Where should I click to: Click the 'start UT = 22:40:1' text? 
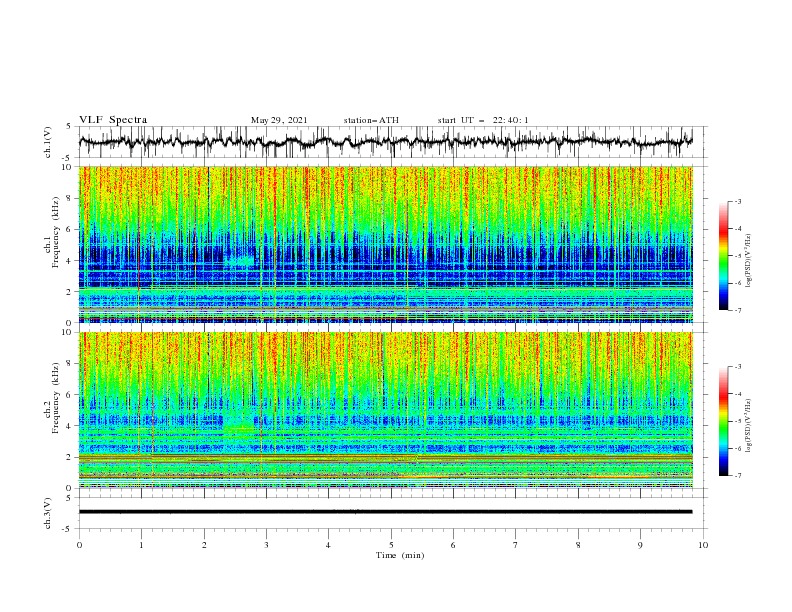(483, 120)
